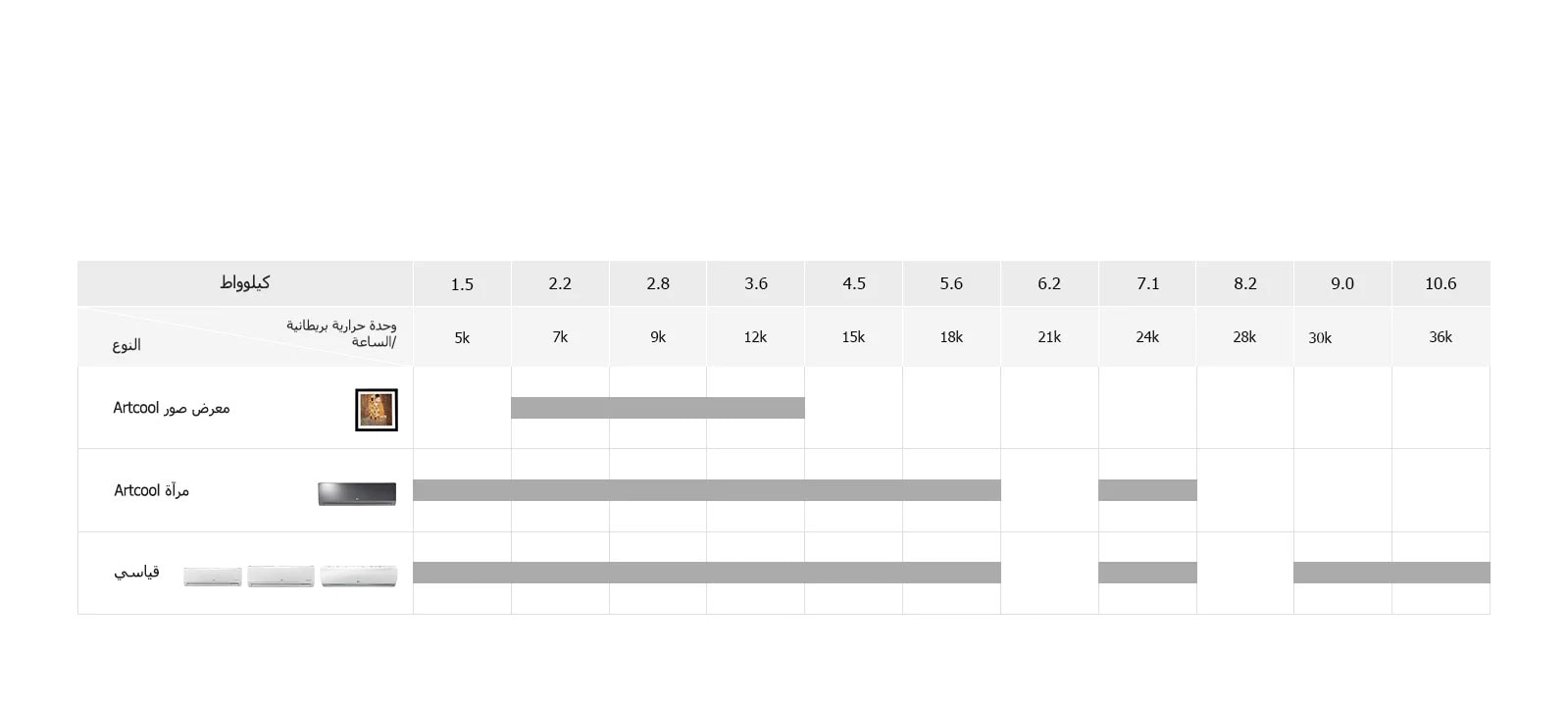Click the 36k BTU cell
The height and width of the screenshot is (703, 1568).
point(1441,337)
